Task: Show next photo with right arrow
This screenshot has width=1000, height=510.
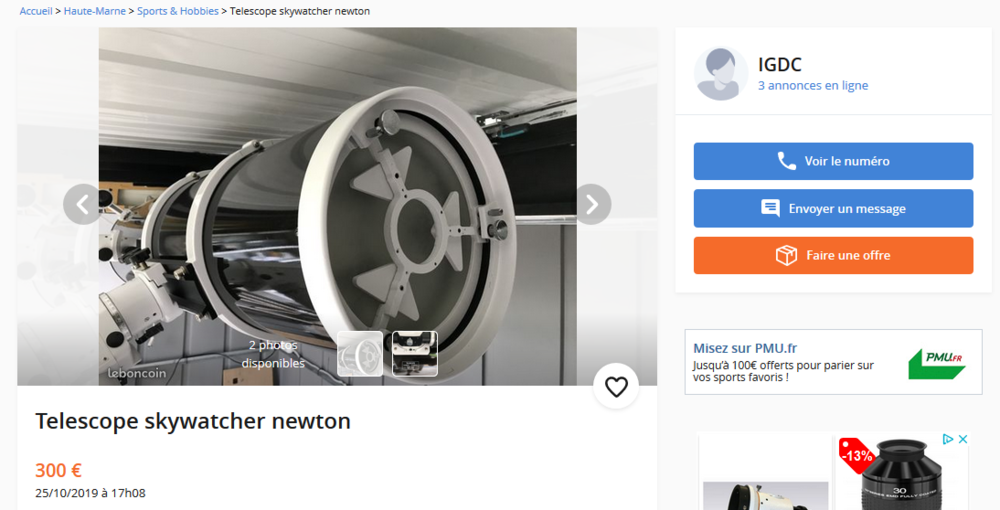Action: 592,205
